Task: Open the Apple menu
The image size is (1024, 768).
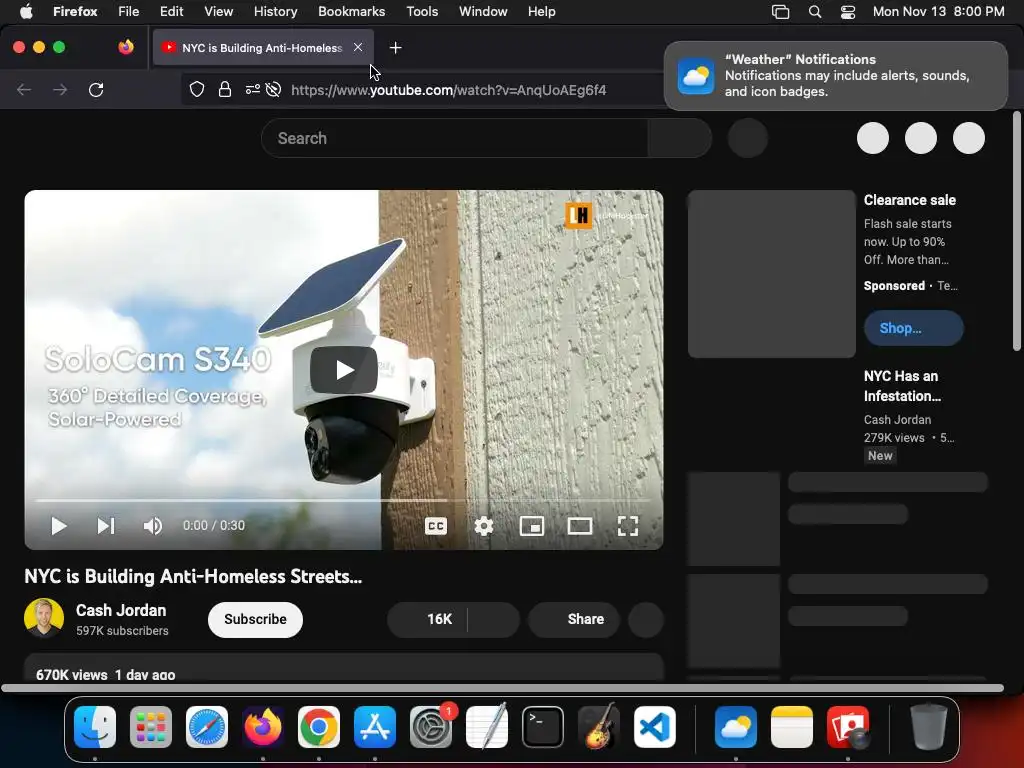Action: pos(26,11)
